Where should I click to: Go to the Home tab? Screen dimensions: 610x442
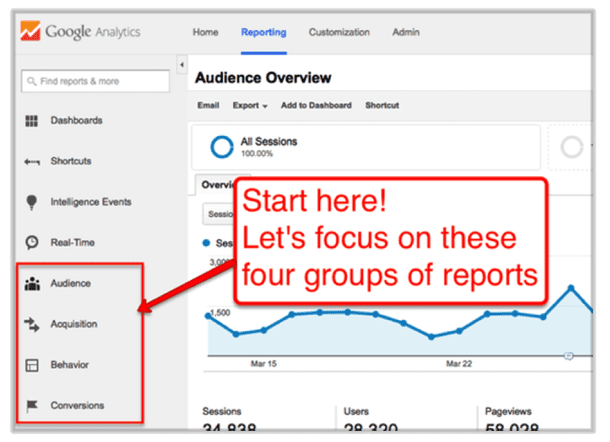click(205, 32)
